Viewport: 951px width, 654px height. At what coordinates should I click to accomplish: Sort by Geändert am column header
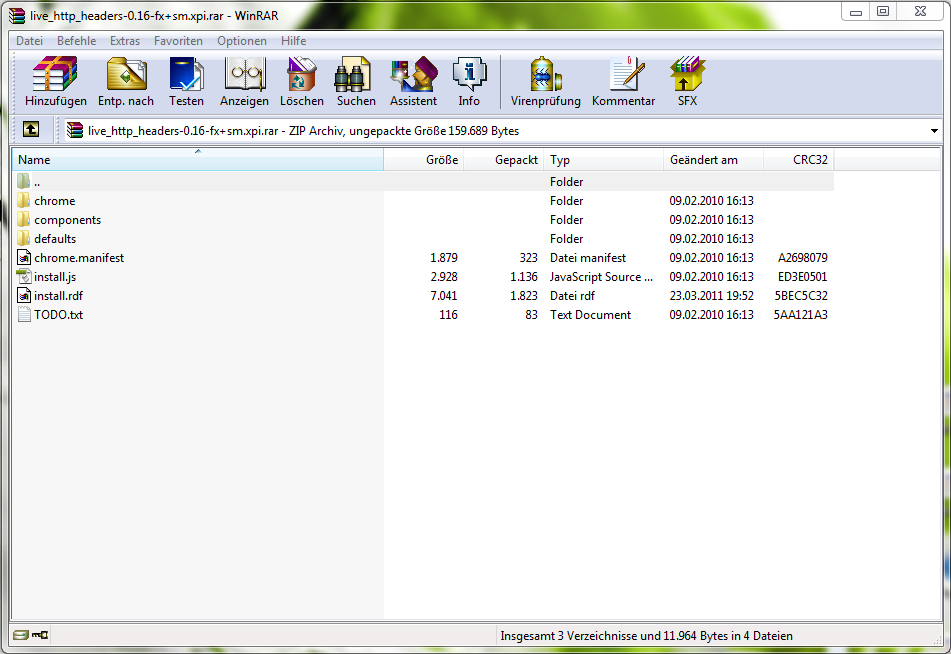[713, 160]
